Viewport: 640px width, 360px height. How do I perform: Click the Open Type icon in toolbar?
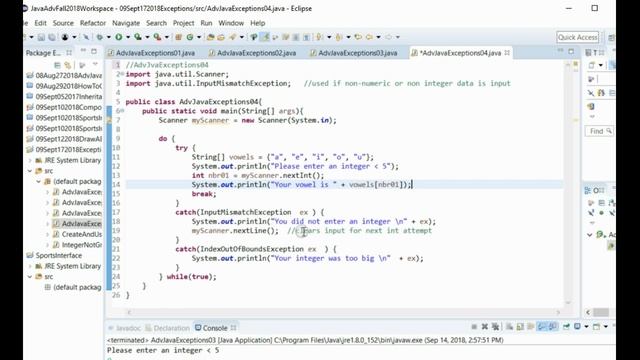pyautogui.click(x=211, y=37)
